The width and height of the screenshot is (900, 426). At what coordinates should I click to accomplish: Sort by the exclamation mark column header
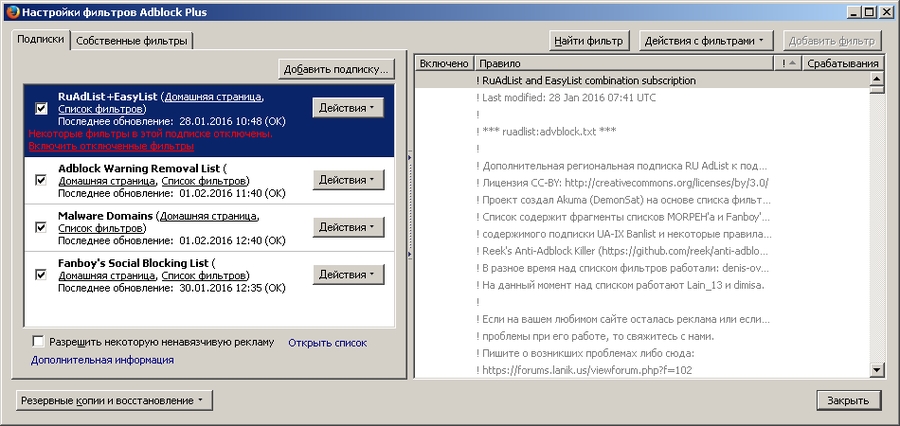click(x=788, y=64)
